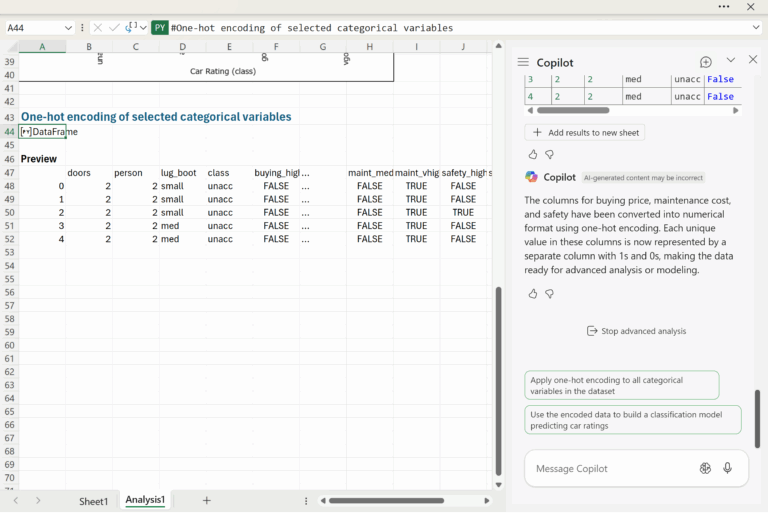
Task: Expand the Name Box dropdown
Action: pos(68,28)
